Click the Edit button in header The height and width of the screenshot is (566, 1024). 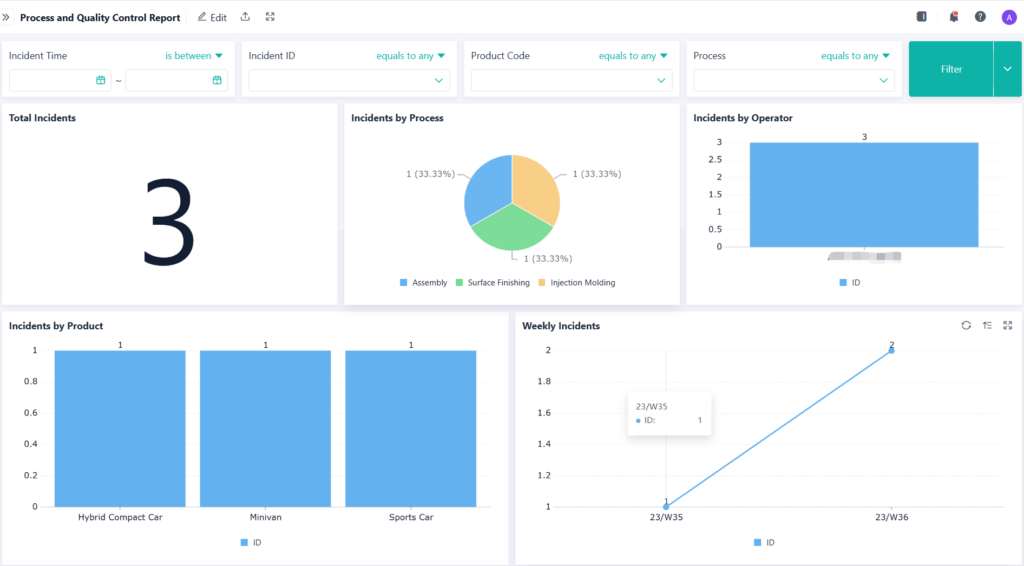[212, 17]
